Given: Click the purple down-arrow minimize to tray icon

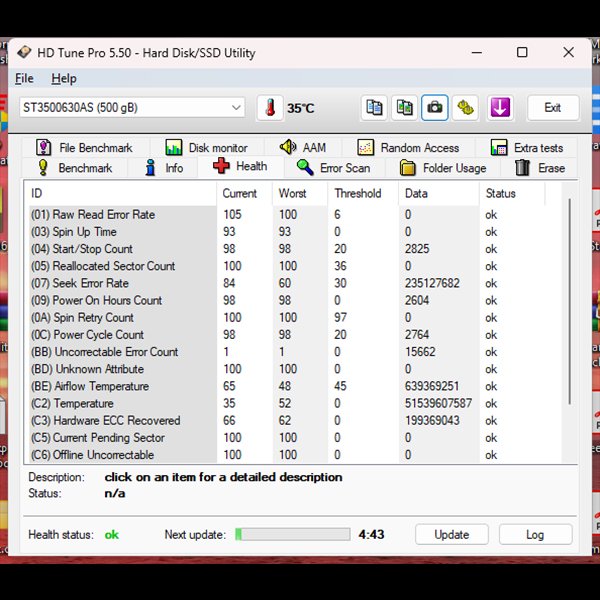Looking at the screenshot, I should [500, 108].
